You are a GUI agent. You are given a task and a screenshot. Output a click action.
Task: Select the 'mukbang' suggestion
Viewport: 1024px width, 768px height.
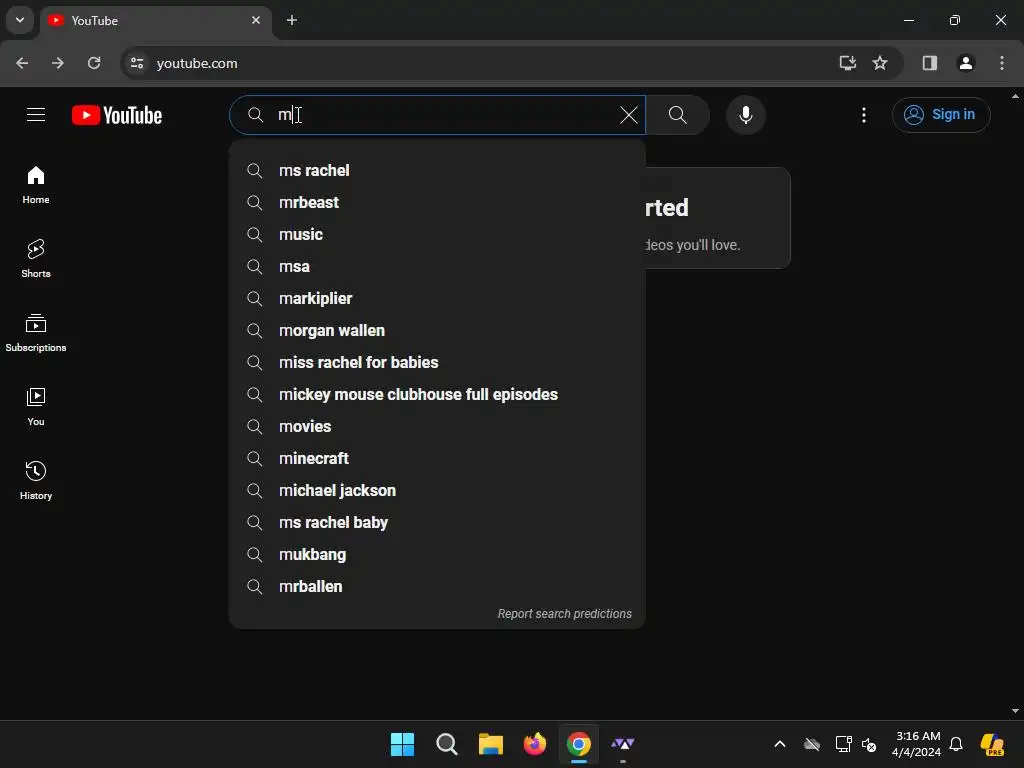point(437,554)
